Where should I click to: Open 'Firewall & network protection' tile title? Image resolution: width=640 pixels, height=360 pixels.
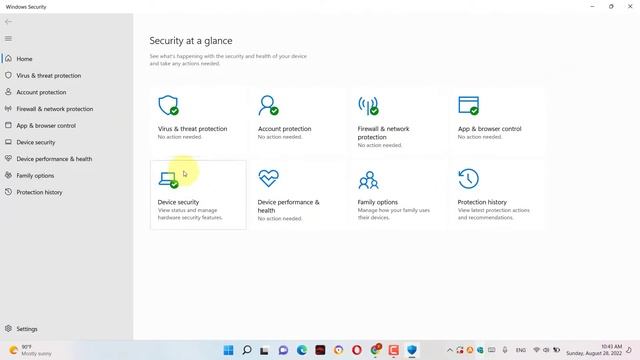coord(383,133)
